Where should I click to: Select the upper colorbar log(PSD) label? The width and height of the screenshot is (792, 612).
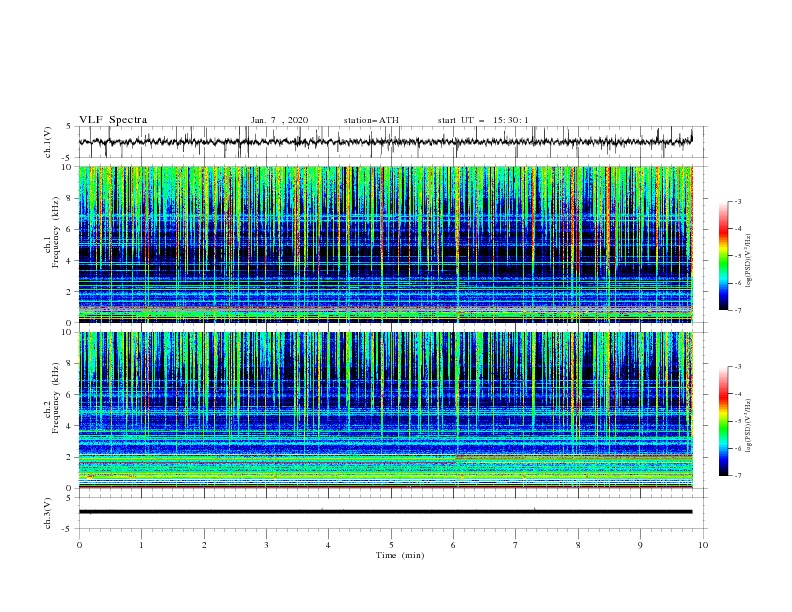click(749, 261)
